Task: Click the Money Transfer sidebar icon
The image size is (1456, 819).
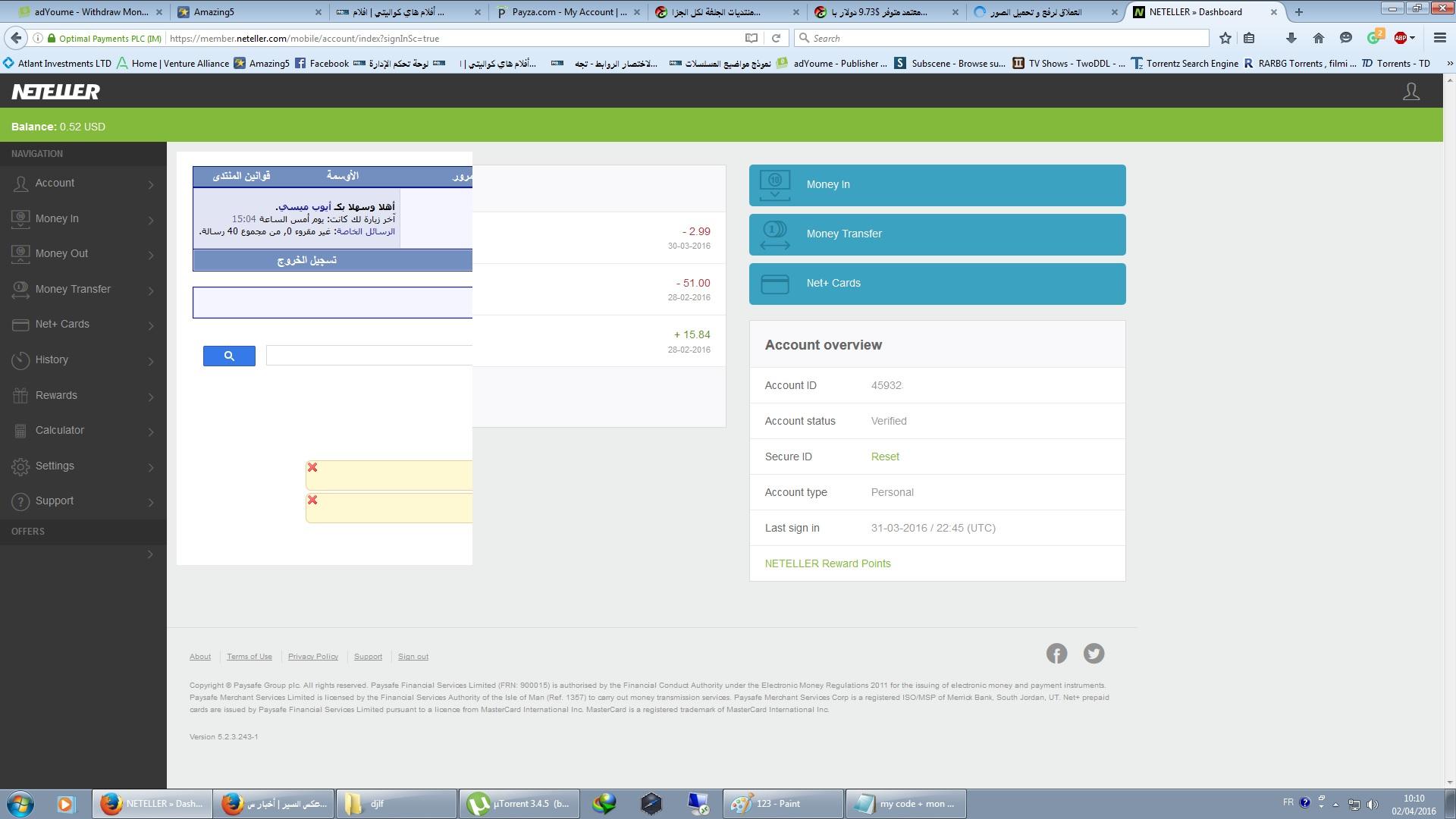Action: coord(20,289)
